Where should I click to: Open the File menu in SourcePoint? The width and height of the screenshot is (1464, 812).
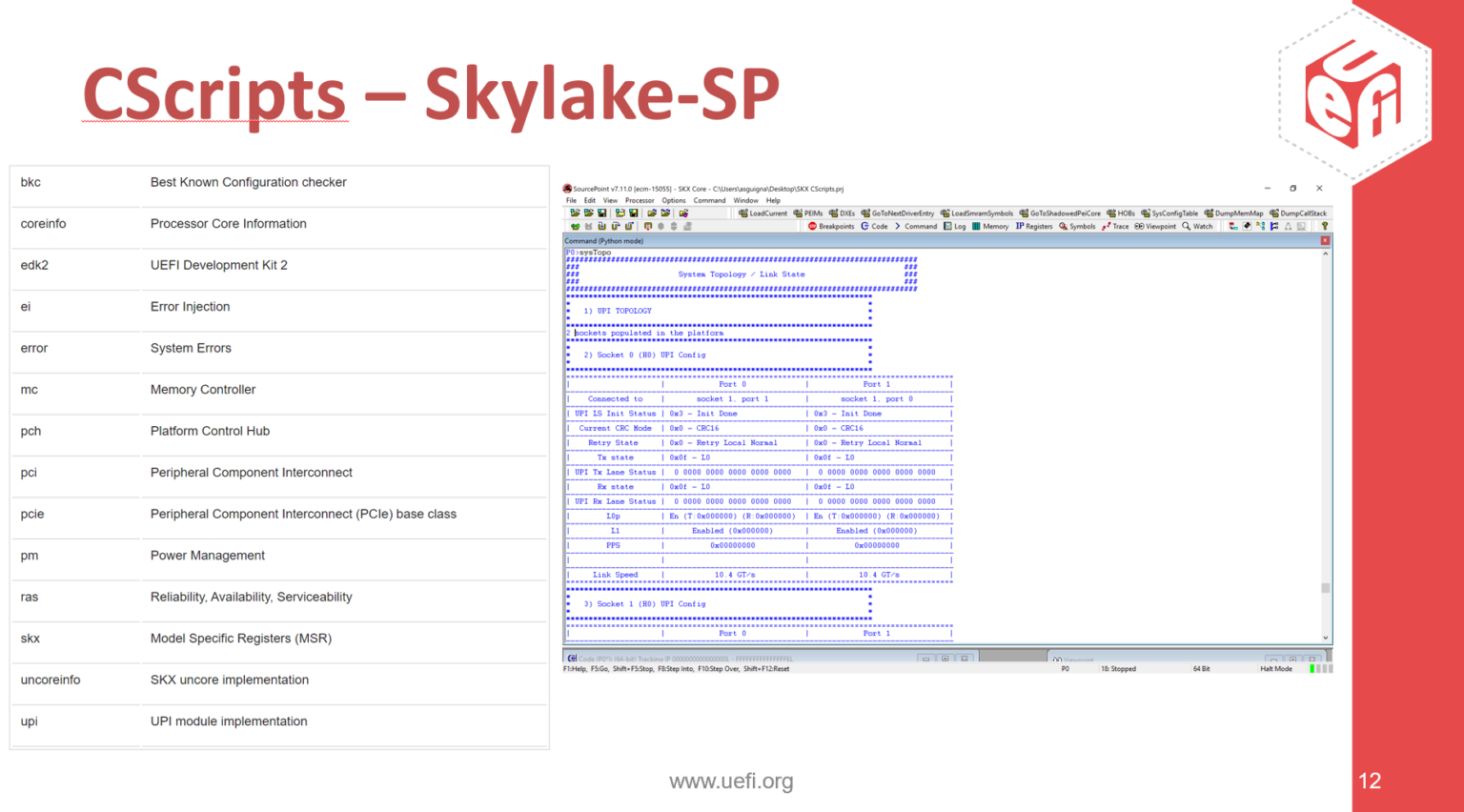[x=571, y=200]
